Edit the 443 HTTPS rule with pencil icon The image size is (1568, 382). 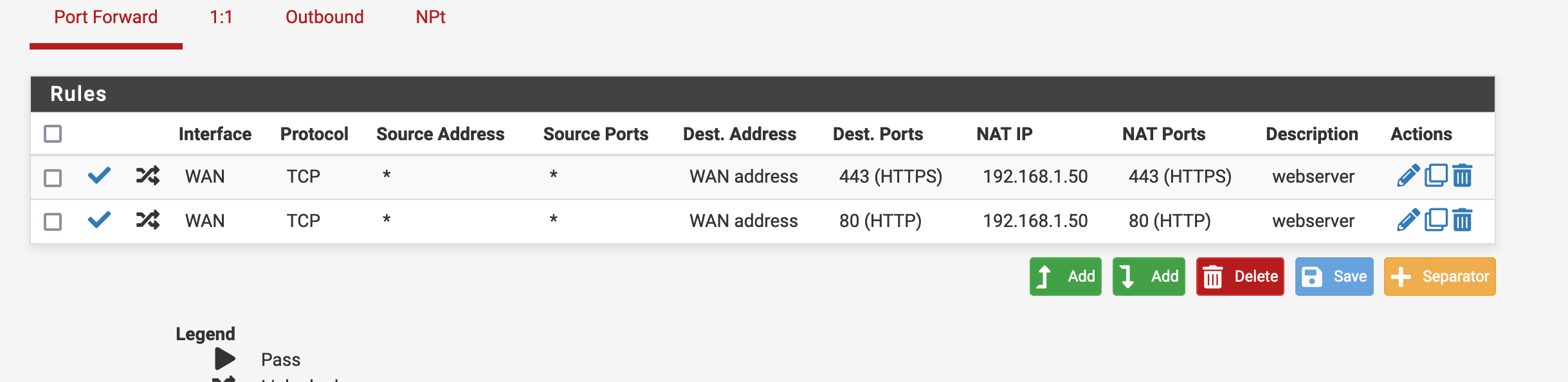coord(1408,176)
